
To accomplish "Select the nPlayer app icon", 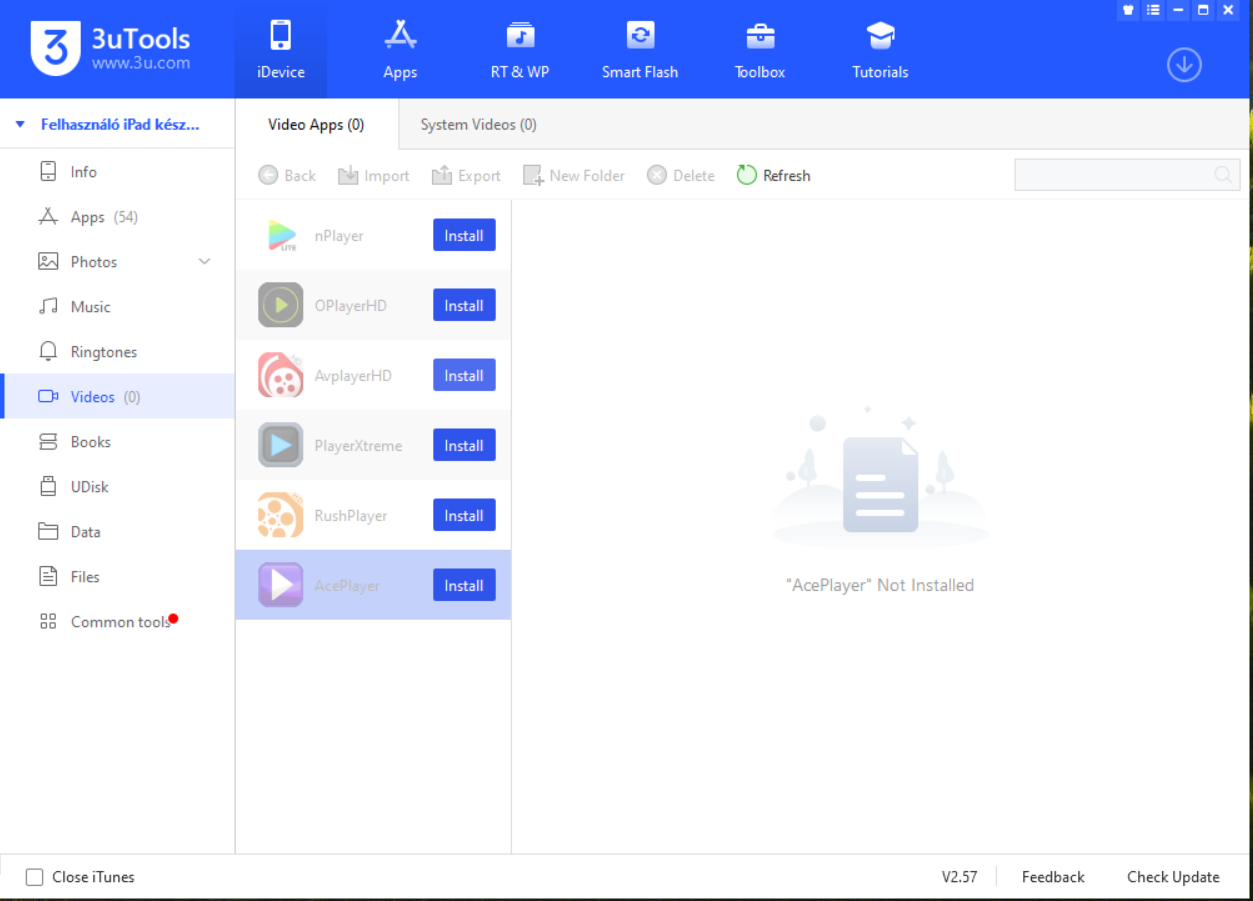I will (281, 236).
